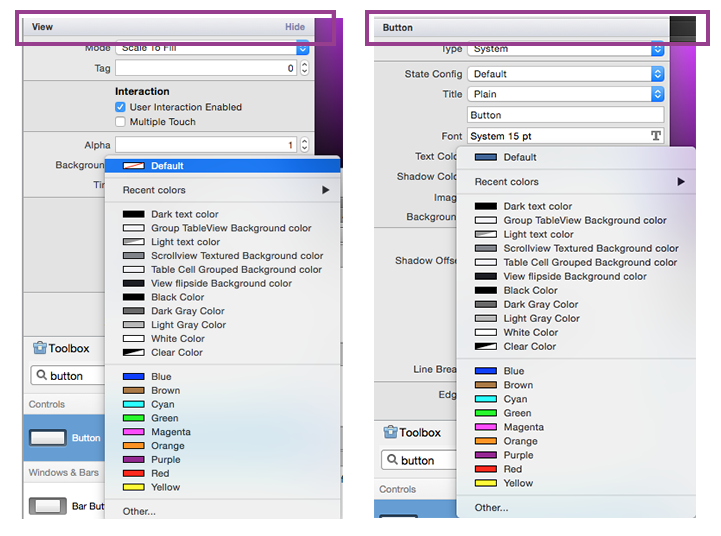Click the Tag field stepper
Screen dimensions: 721x536
(305, 68)
